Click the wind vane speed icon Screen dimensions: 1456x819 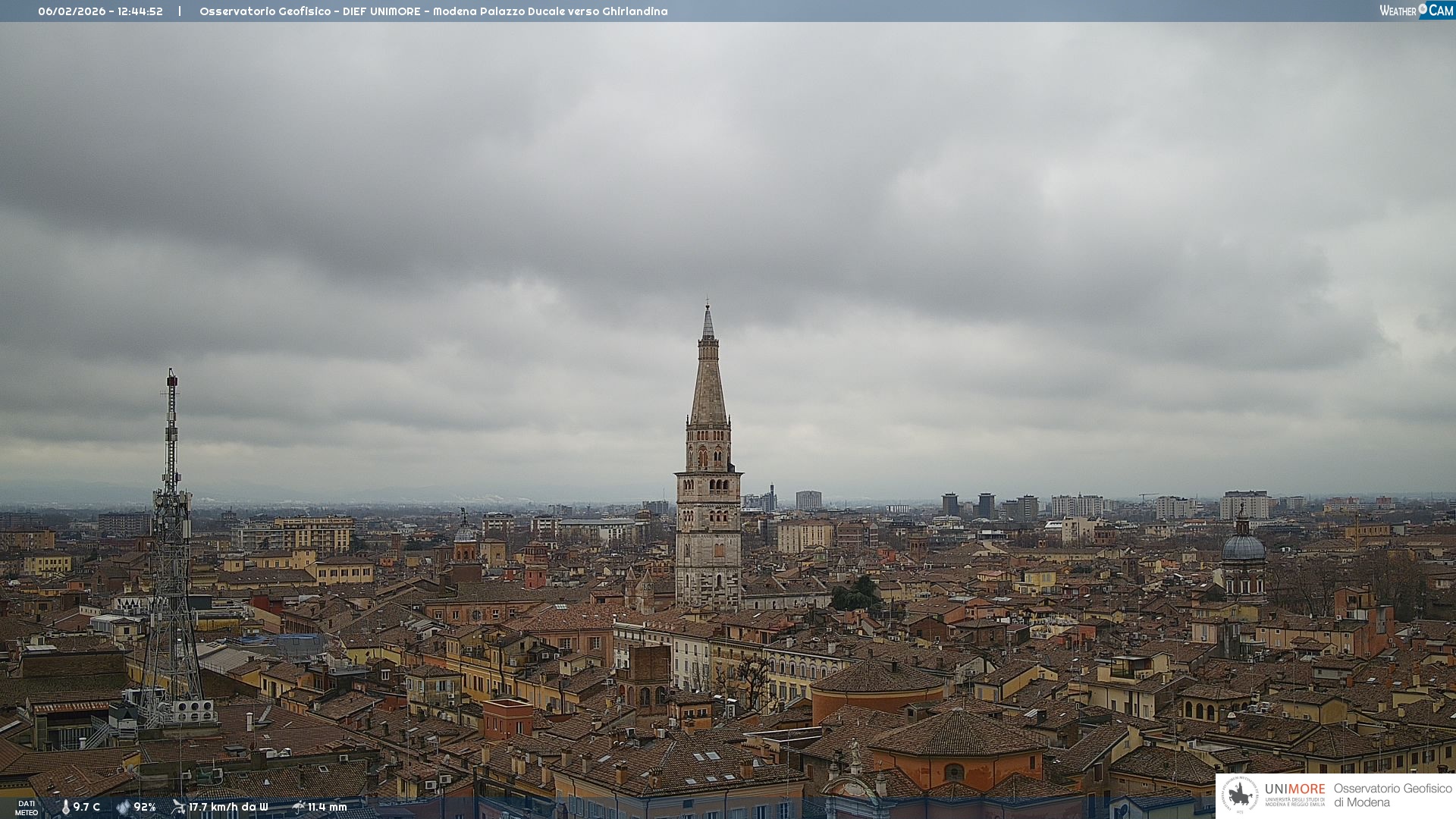[x=178, y=807]
